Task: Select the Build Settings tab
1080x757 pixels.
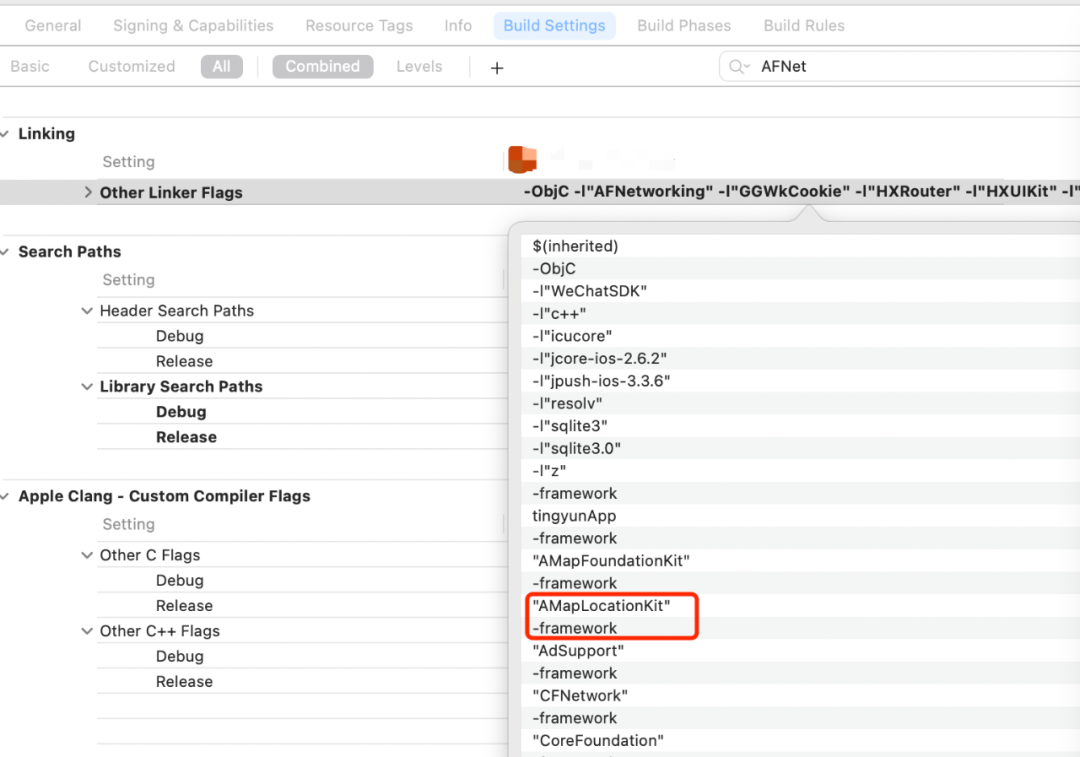Action: pos(554,25)
